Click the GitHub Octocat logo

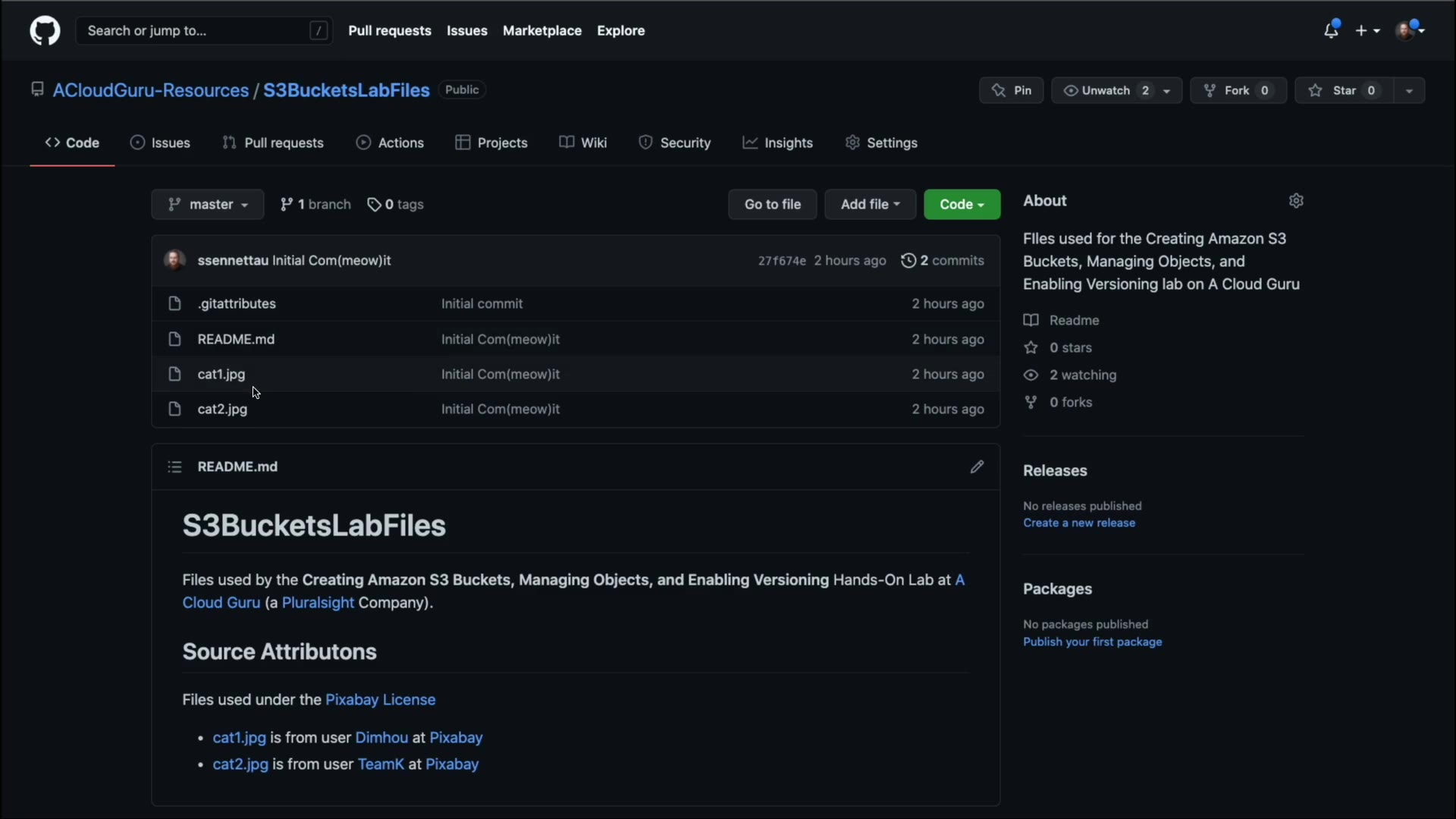[45, 31]
